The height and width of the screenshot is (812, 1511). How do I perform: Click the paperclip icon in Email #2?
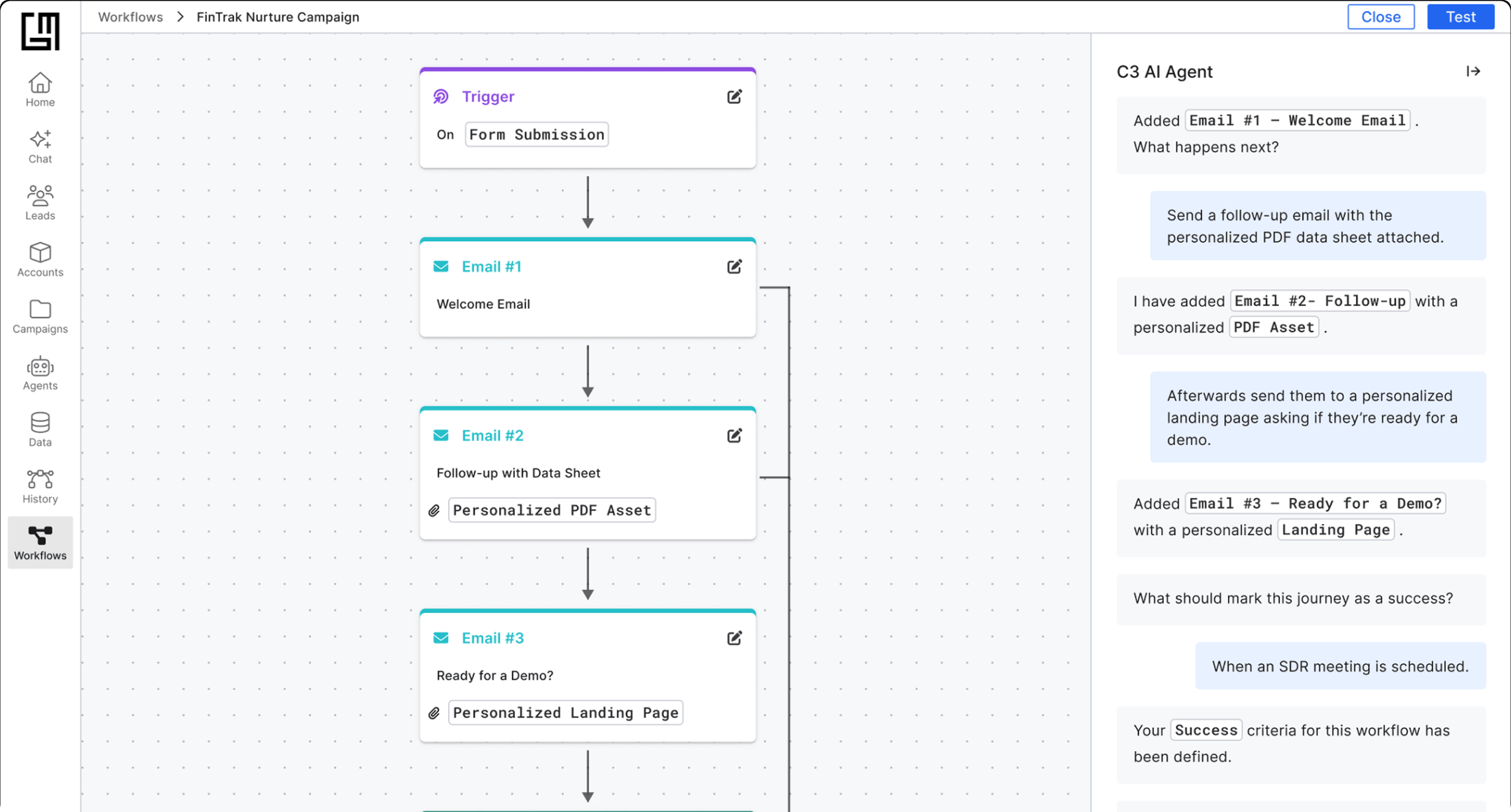tap(434, 511)
